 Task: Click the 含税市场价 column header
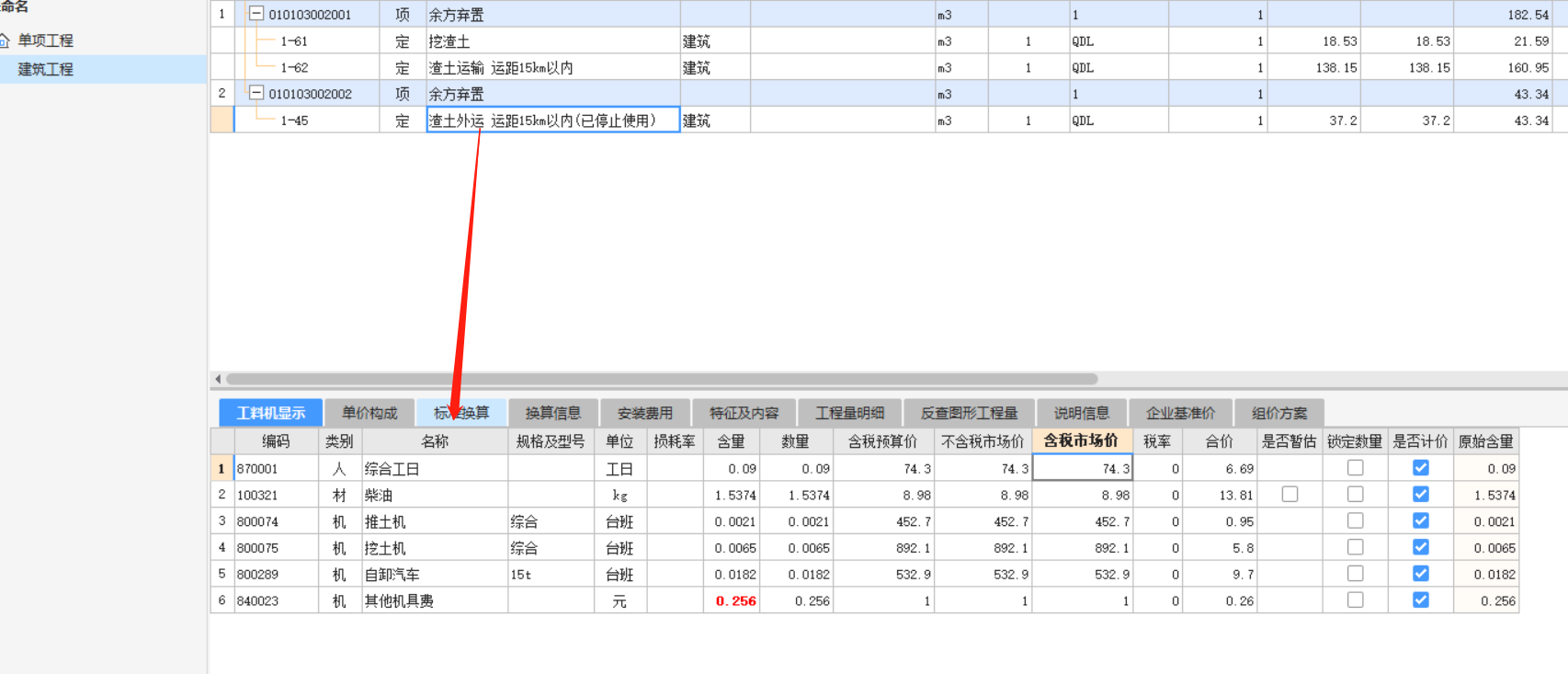point(1082,441)
